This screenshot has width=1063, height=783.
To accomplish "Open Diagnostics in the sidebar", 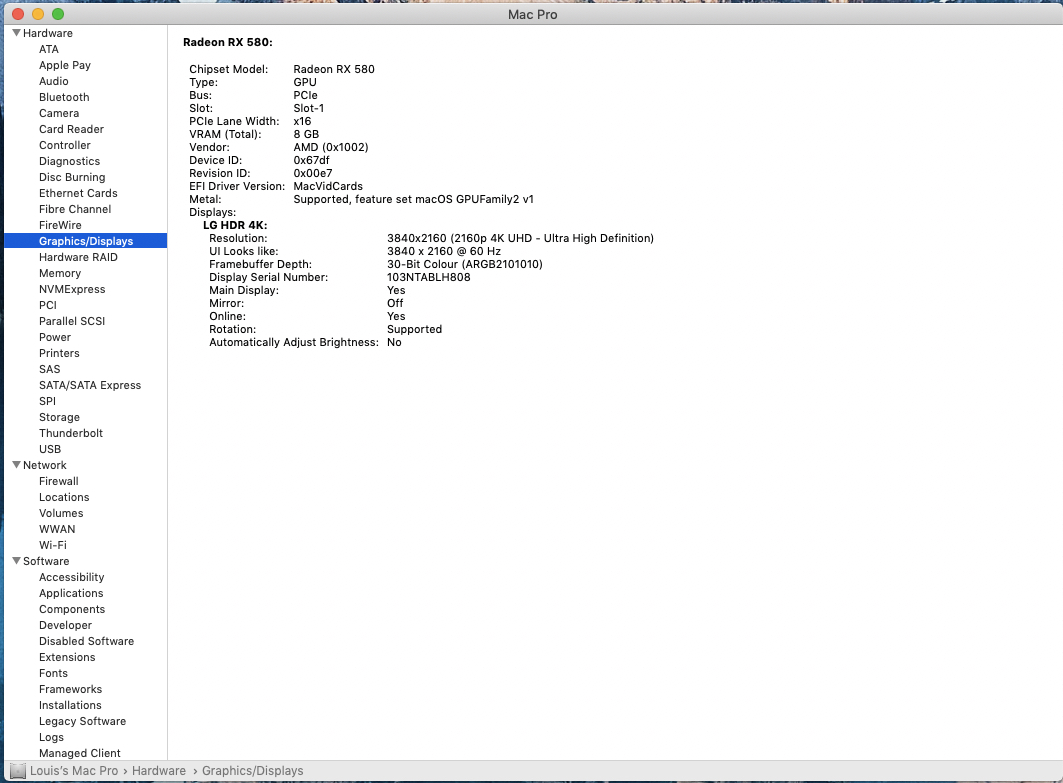I will 69,161.
